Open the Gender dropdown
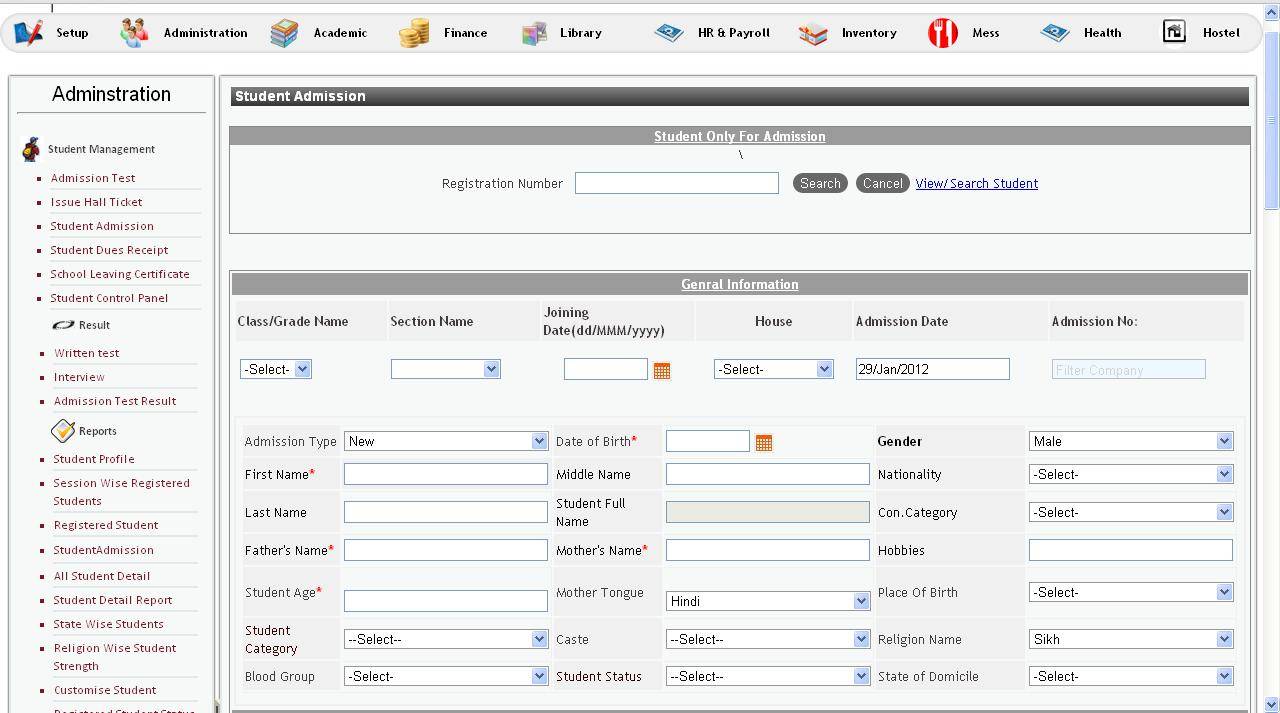The height and width of the screenshot is (713, 1280). coord(1131,441)
